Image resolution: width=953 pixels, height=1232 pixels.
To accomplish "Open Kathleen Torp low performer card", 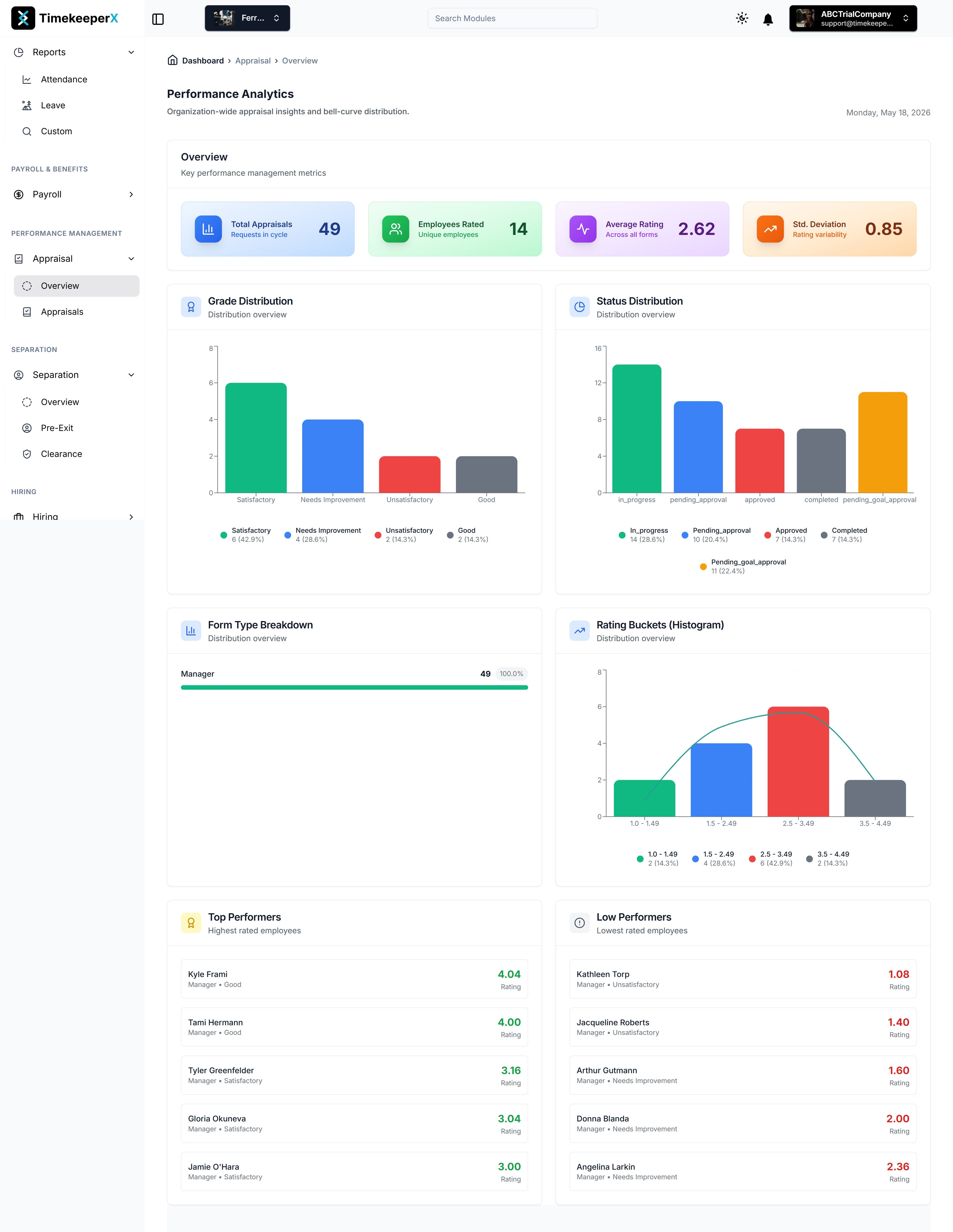I will tap(743, 979).
